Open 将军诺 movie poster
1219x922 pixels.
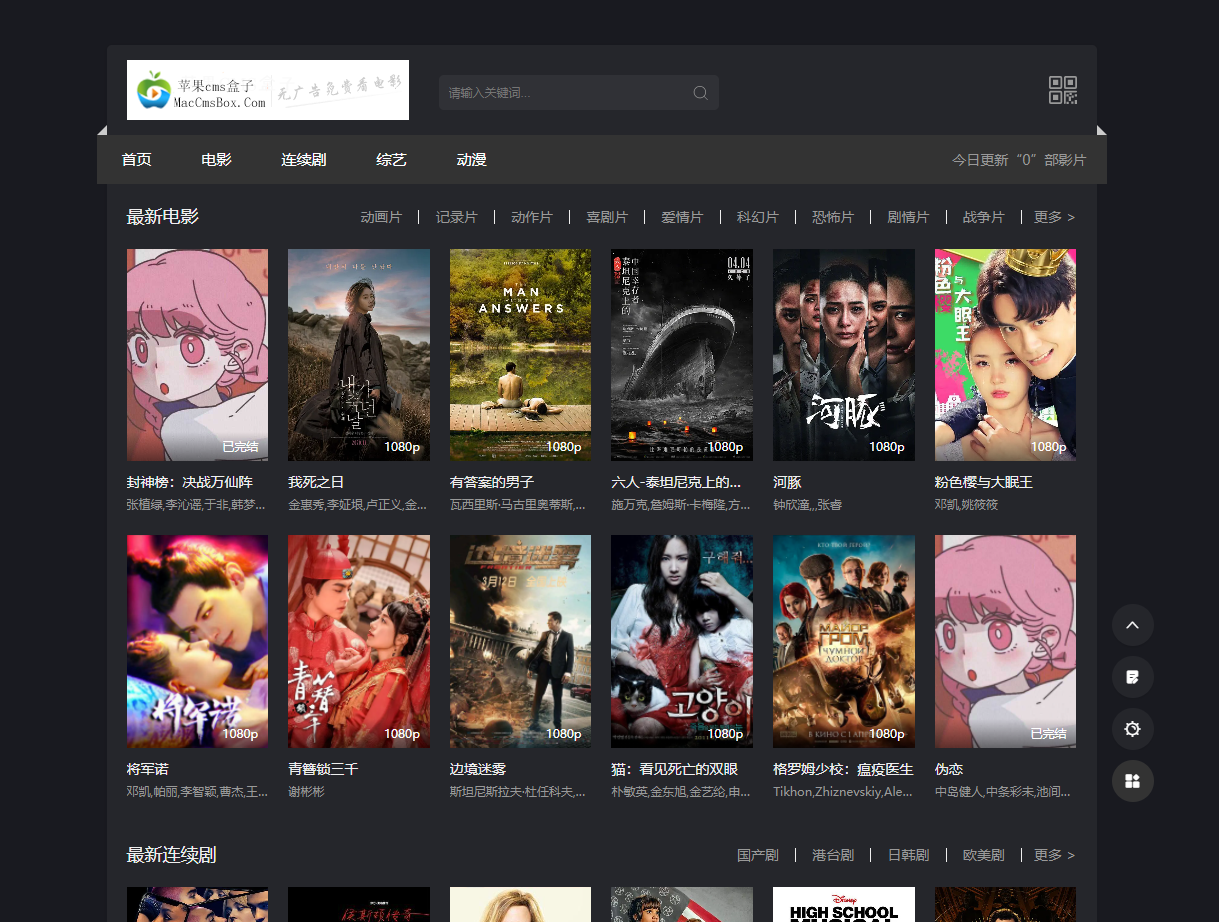197,641
